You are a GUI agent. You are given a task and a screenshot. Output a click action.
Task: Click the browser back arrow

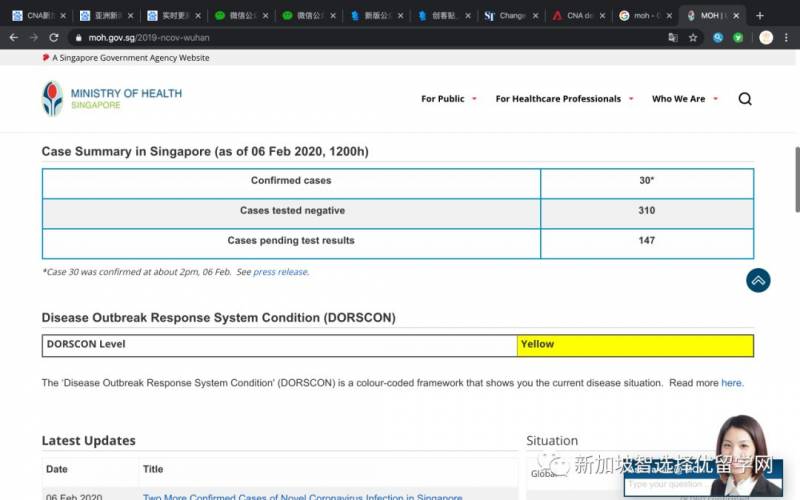[14, 38]
